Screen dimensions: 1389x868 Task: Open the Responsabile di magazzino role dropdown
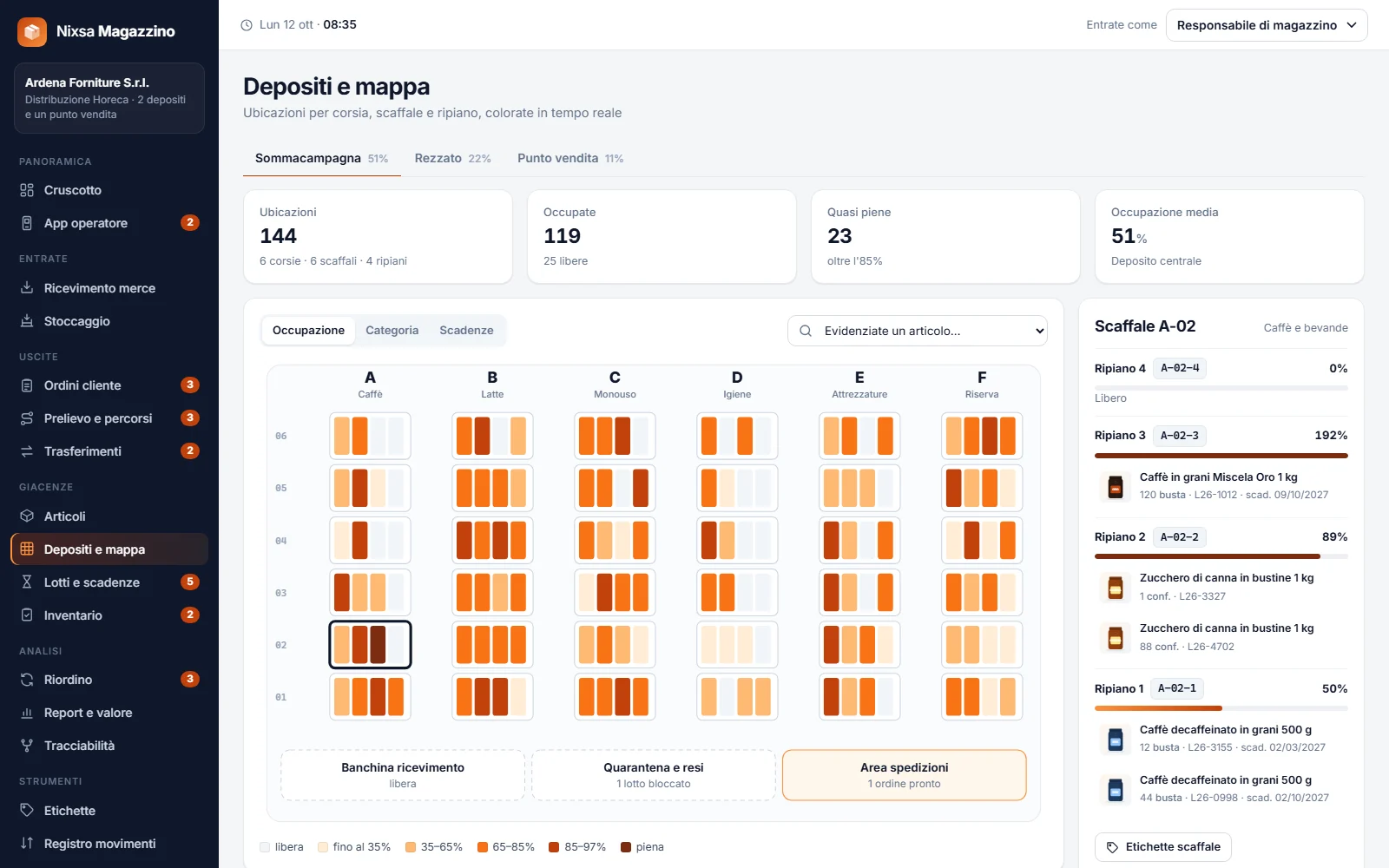tap(1267, 25)
